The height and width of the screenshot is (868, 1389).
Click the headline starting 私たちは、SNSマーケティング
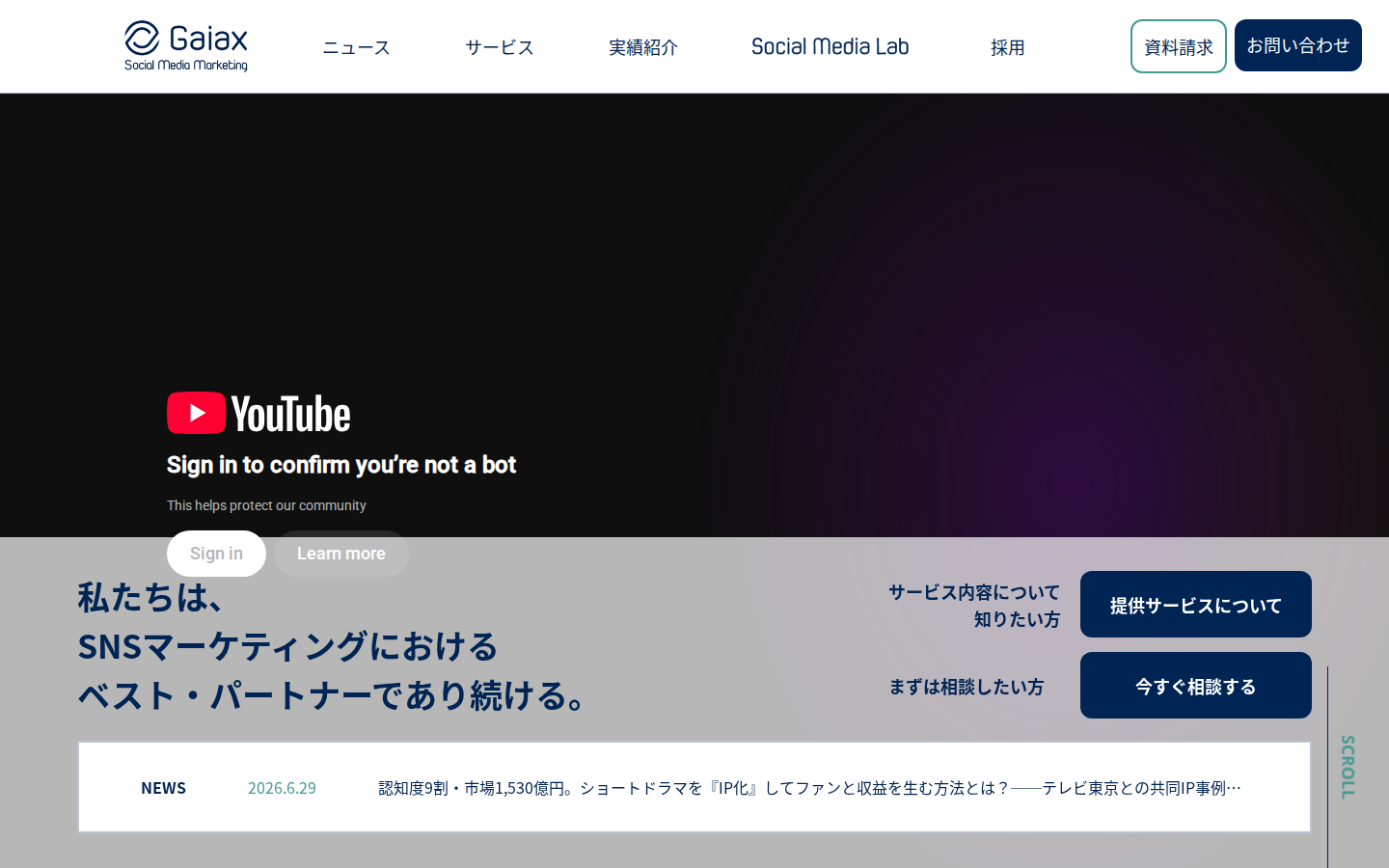[333, 646]
